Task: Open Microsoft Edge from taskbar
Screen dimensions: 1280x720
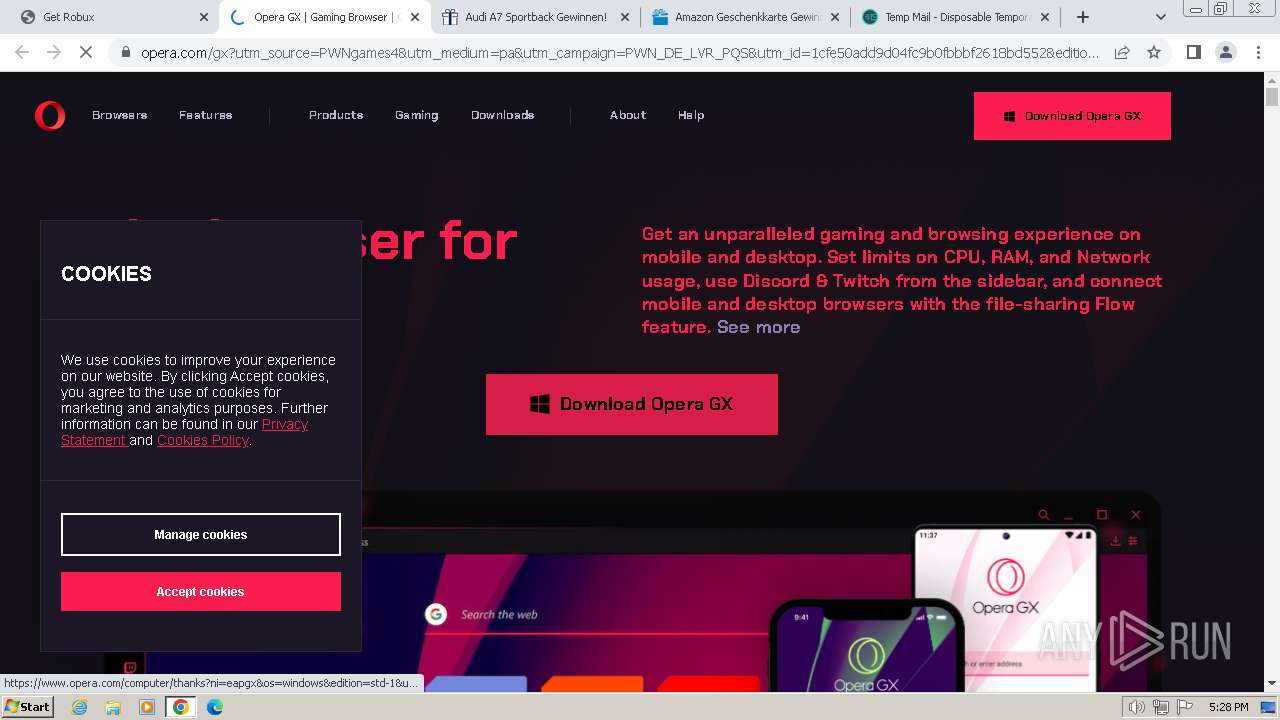Action: pyautogui.click(x=215, y=707)
